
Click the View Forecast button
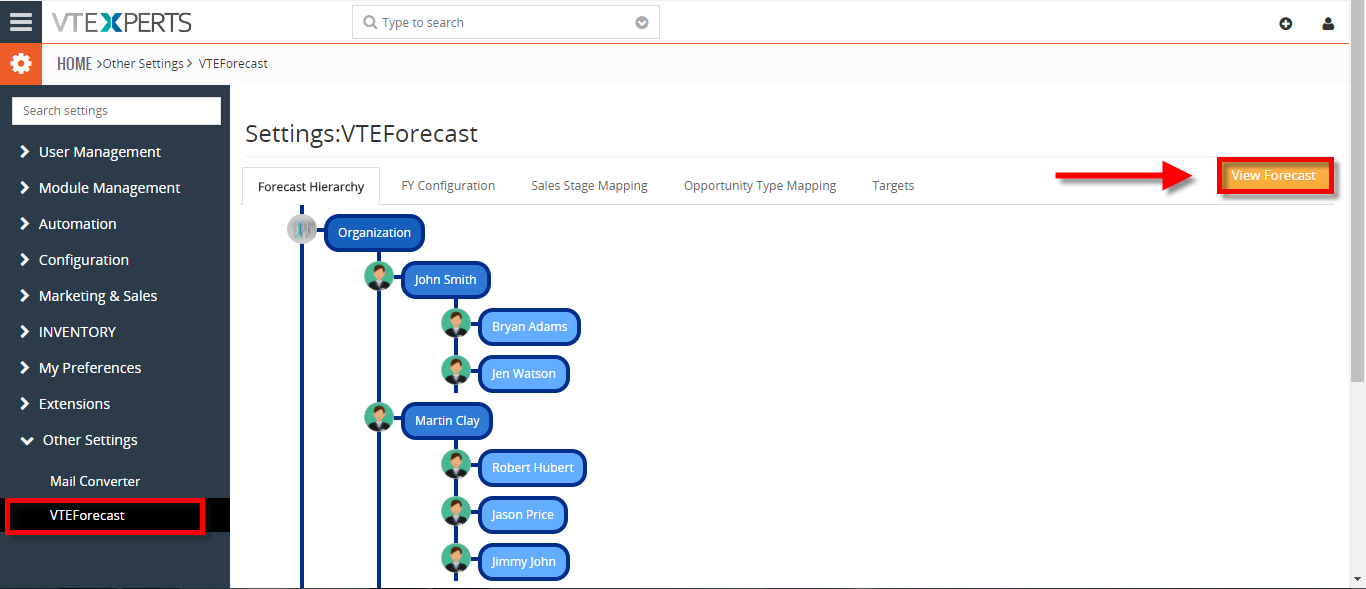[1274, 176]
